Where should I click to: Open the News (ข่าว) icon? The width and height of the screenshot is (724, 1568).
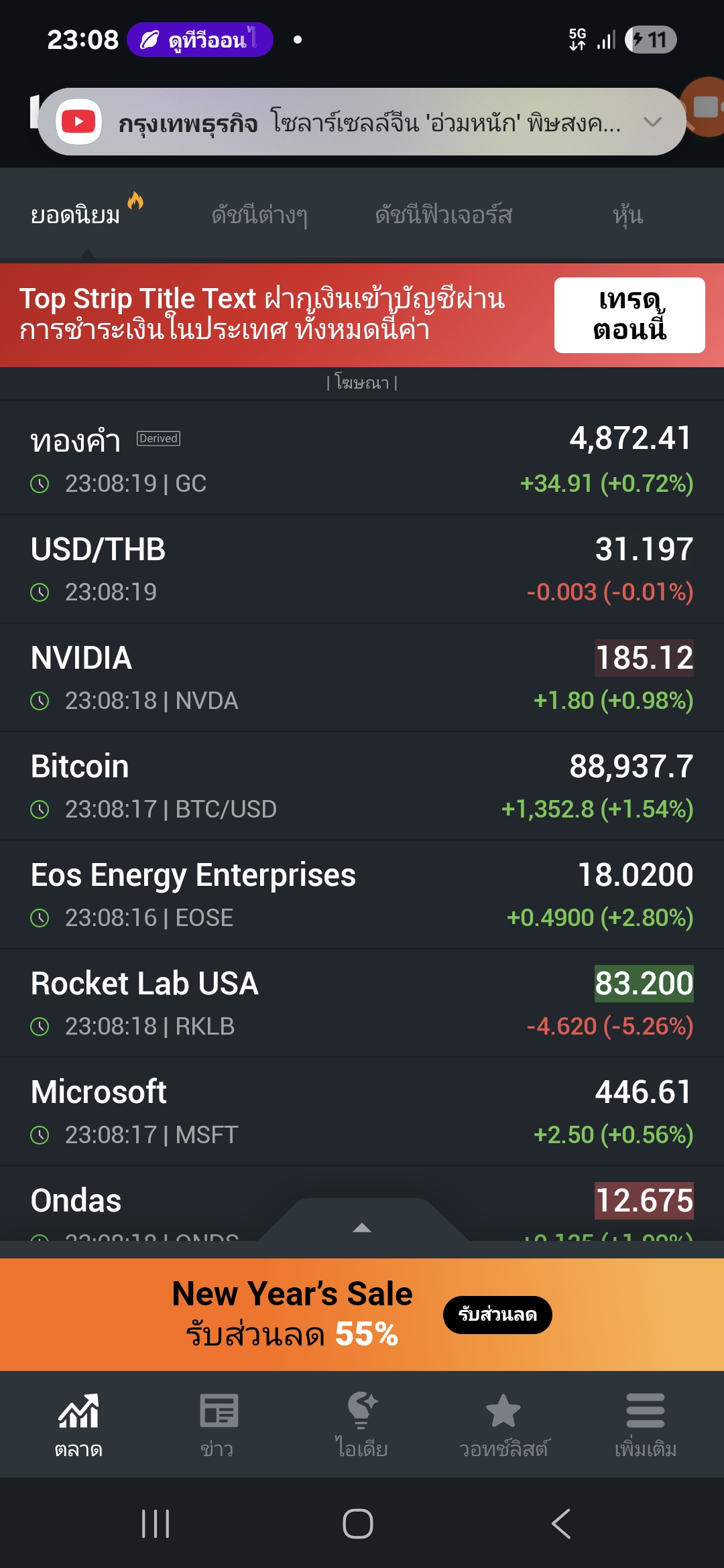click(218, 1411)
